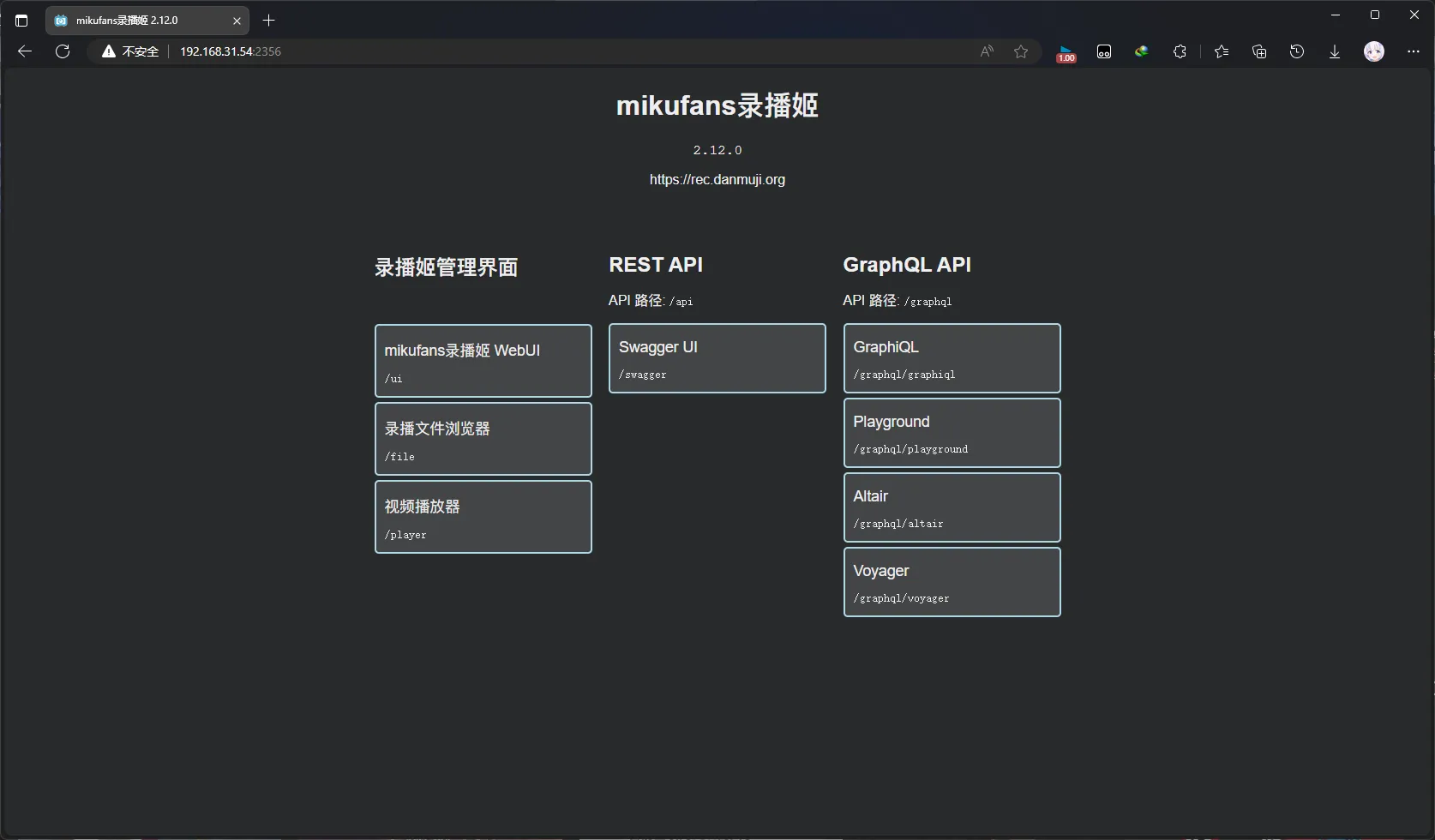Open a new tab with plus button
Image resolution: width=1435 pixels, height=840 pixels.
click(269, 21)
